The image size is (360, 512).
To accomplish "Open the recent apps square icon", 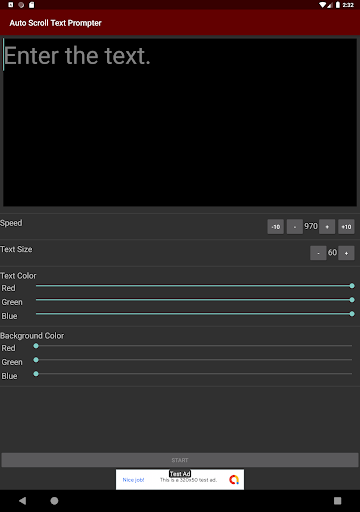I will pyautogui.click(x=338, y=501).
